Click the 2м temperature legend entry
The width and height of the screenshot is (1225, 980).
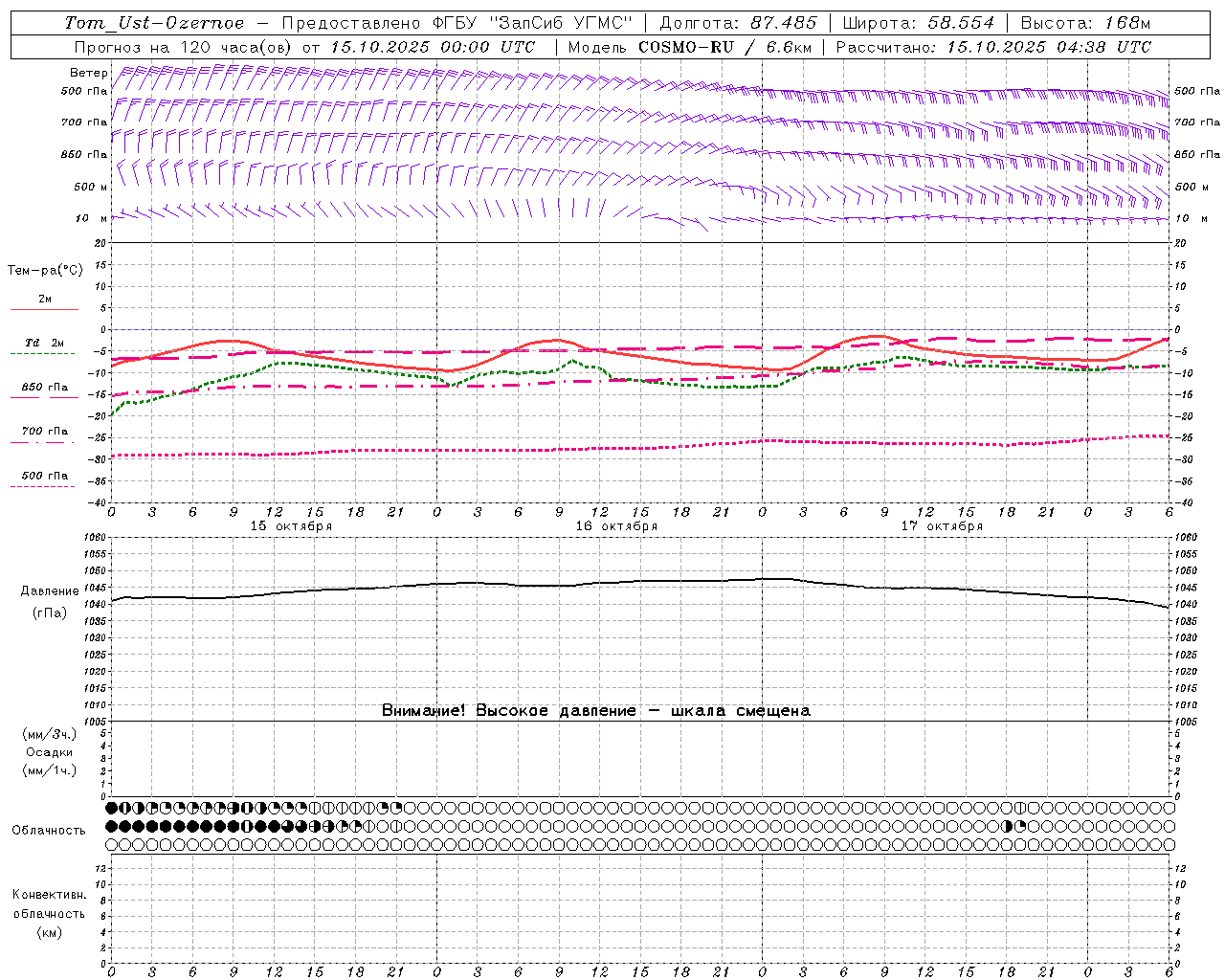(x=45, y=300)
